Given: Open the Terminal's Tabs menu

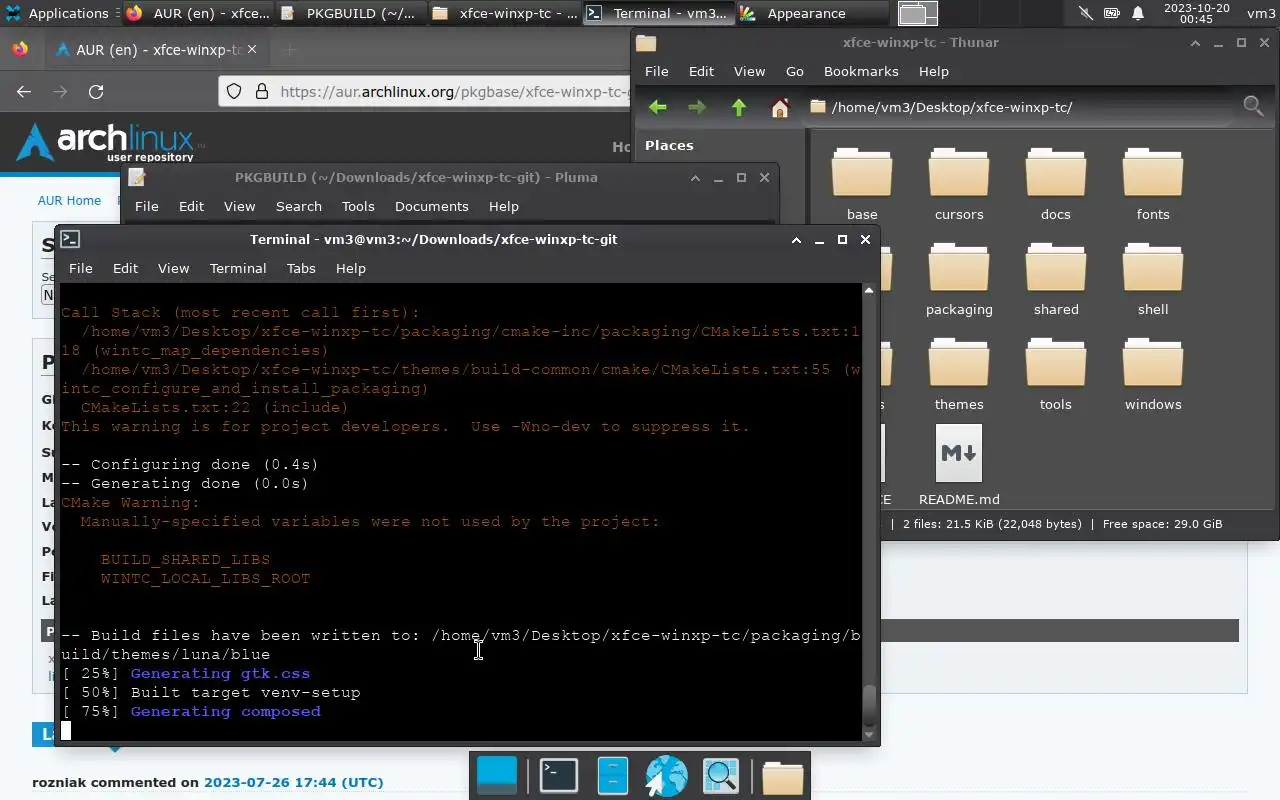Looking at the screenshot, I should tap(301, 268).
